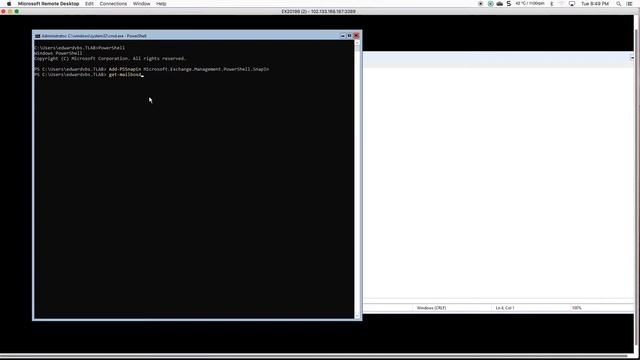Open the Bluetooth status menu
The width and height of the screenshot is (640, 360).
click(552, 4)
